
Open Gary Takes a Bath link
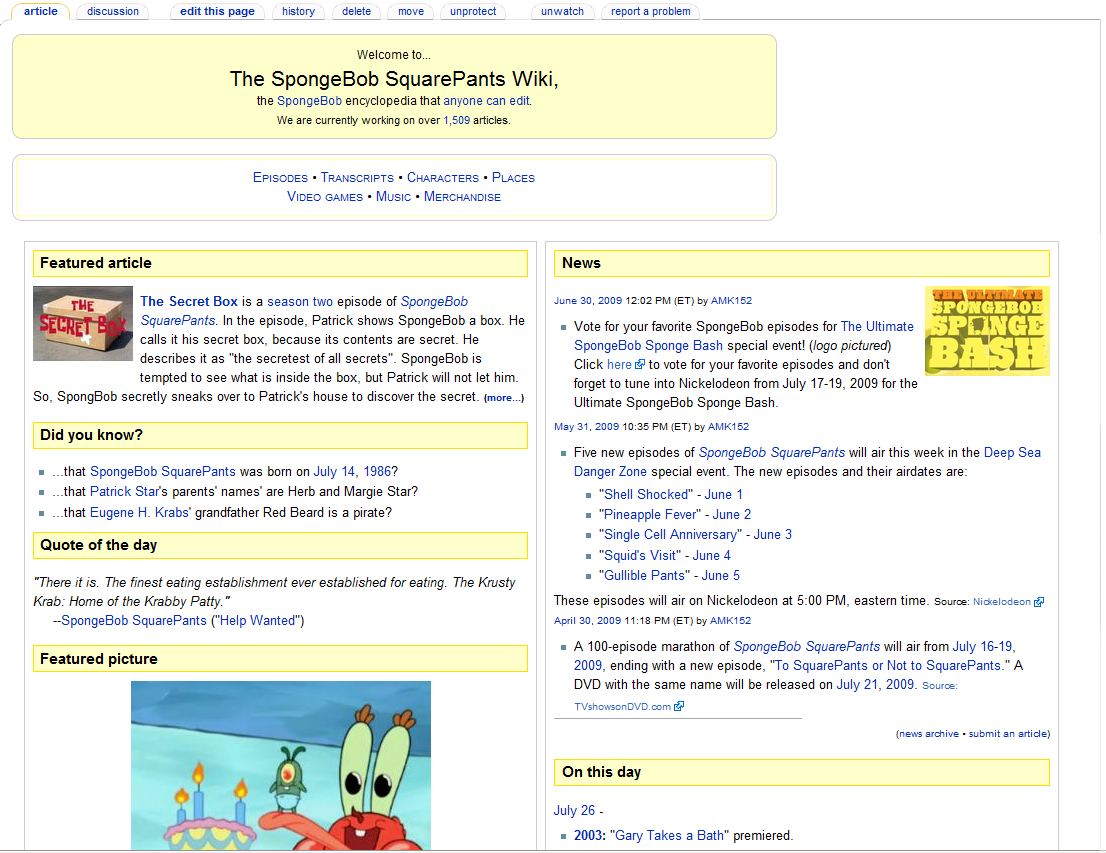pos(669,835)
